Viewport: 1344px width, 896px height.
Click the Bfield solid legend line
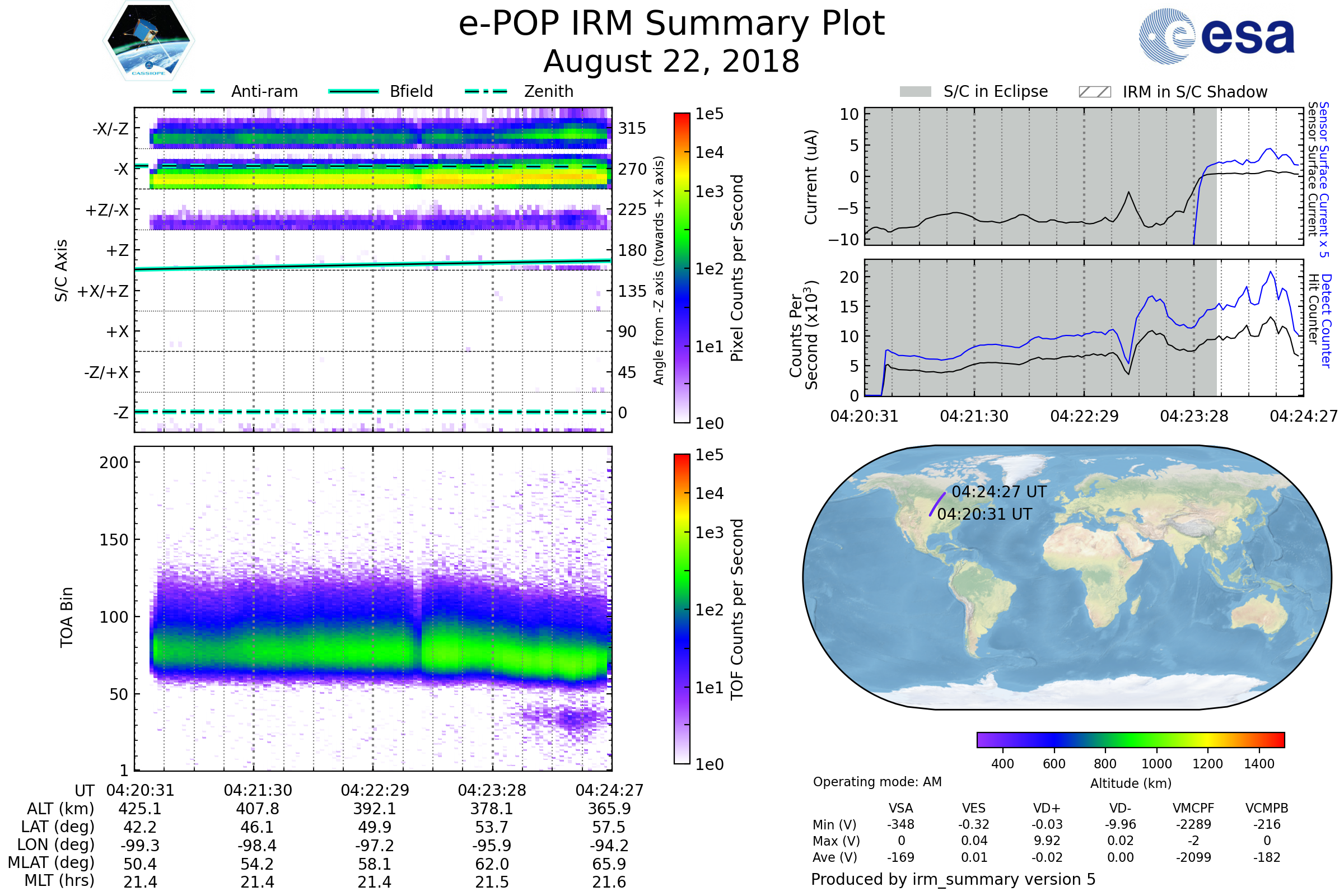[x=353, y=91]
